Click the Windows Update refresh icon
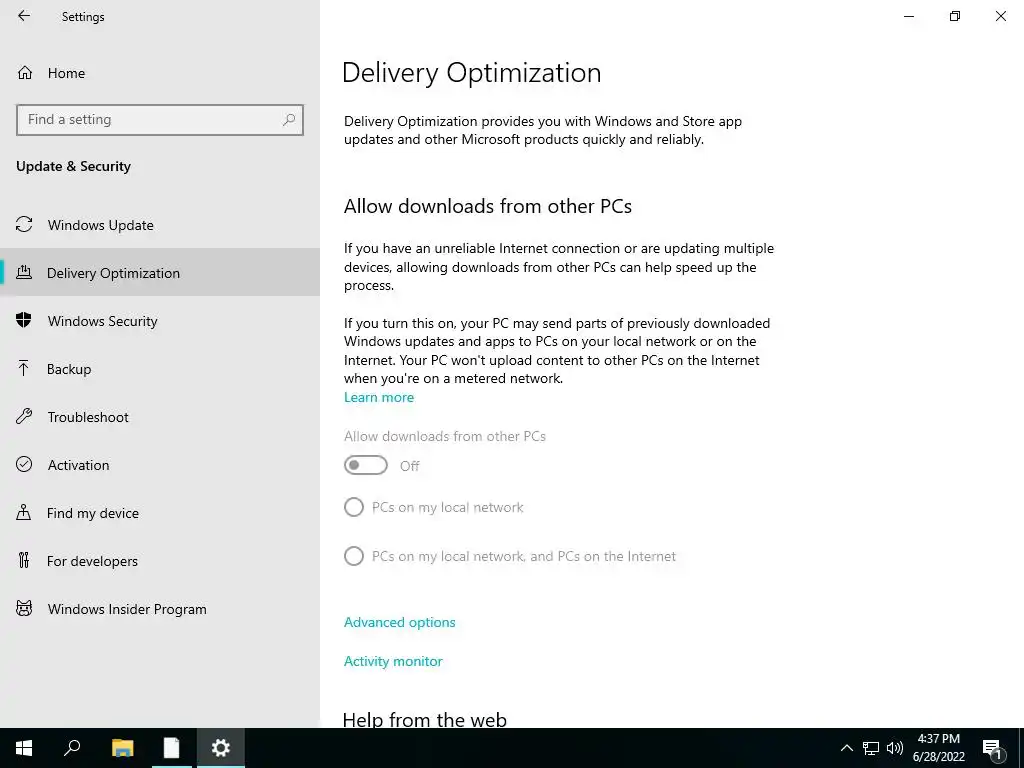This screenshot has height=768, width=1024. [x=24, y=225]
